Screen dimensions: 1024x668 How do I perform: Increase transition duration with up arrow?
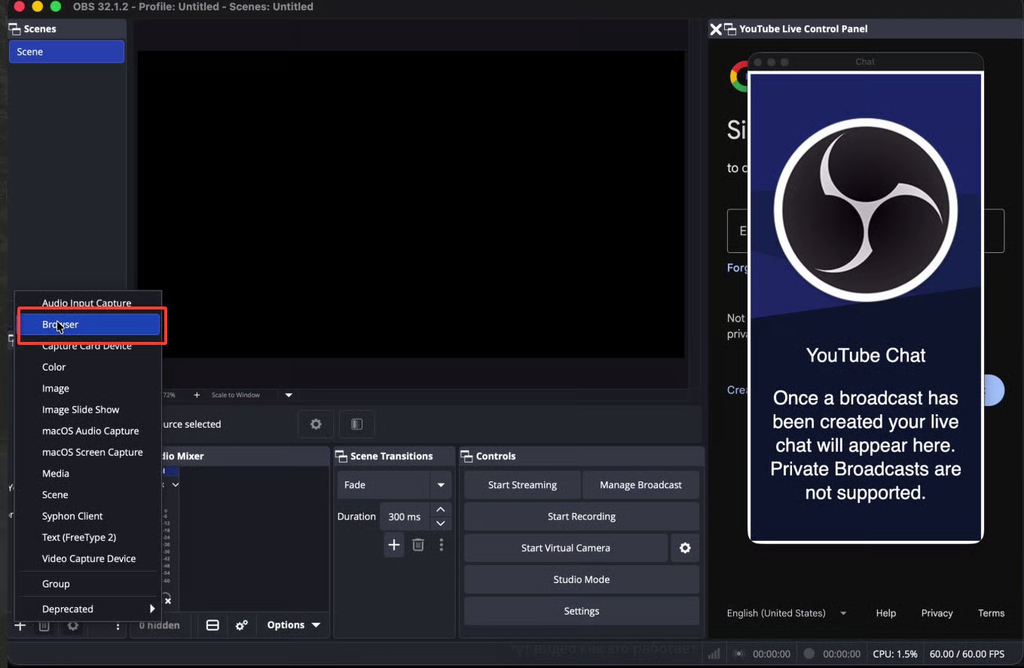(441, 509)
